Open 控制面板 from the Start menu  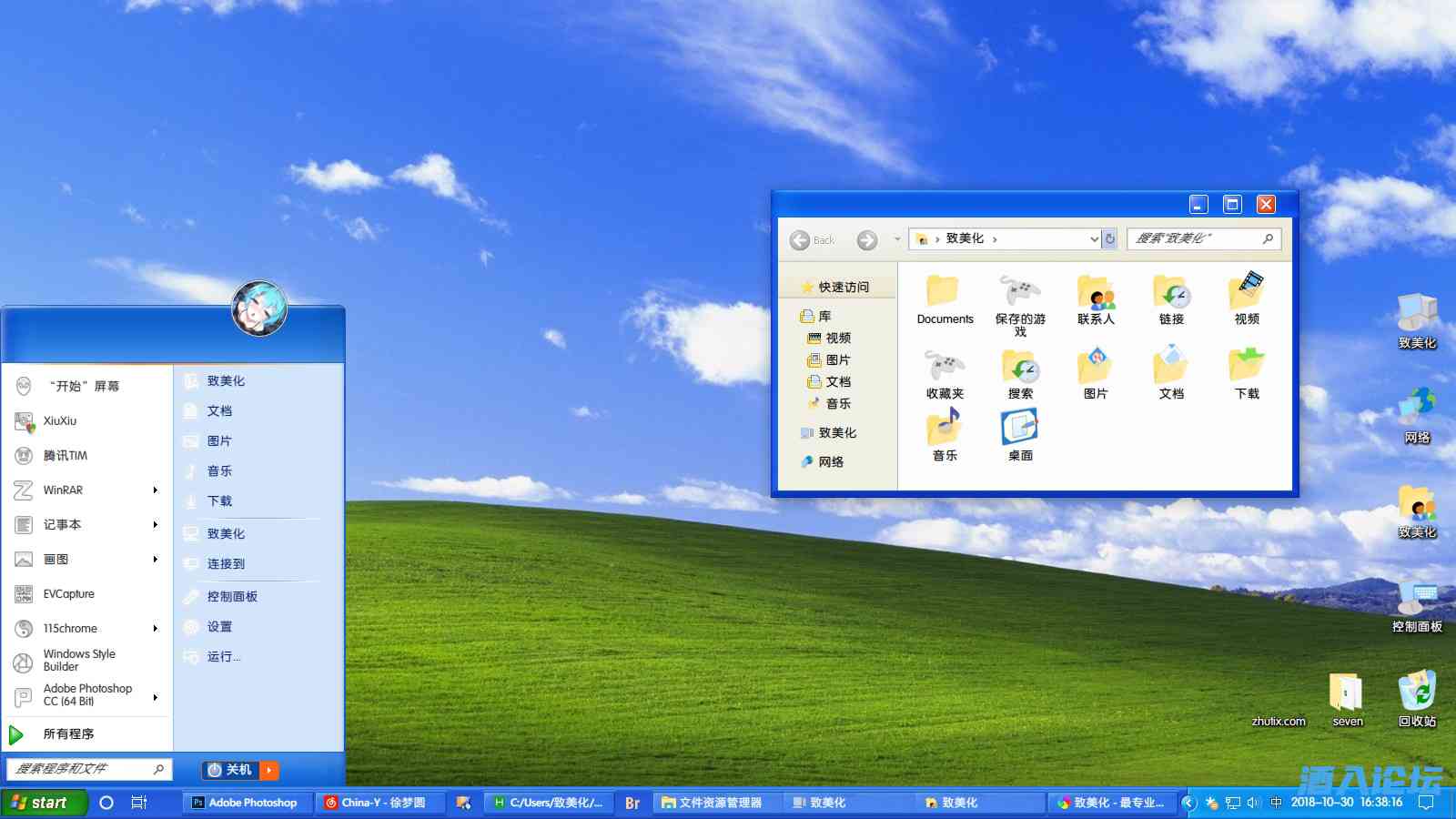[x=233, y=596]
